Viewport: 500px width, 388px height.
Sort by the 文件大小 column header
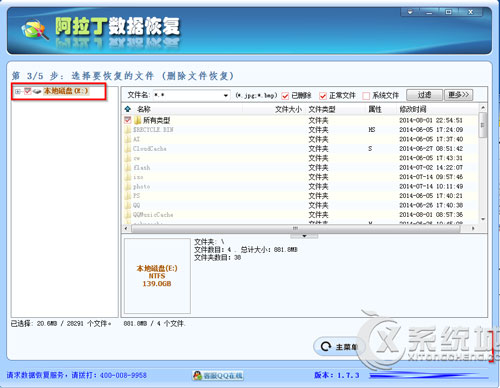288,109
